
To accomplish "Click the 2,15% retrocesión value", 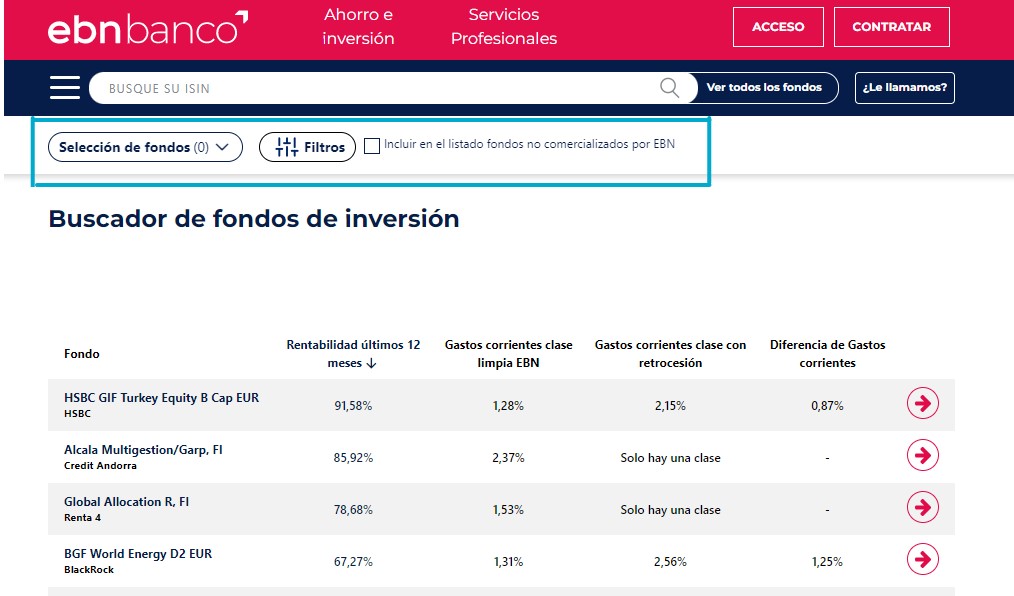I will 671,406.
